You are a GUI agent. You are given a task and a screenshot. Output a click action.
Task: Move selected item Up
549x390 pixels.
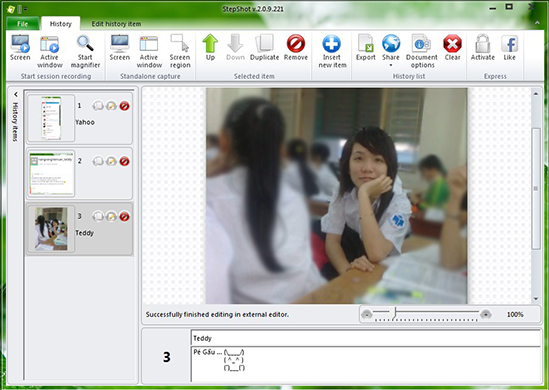[210, 48]
